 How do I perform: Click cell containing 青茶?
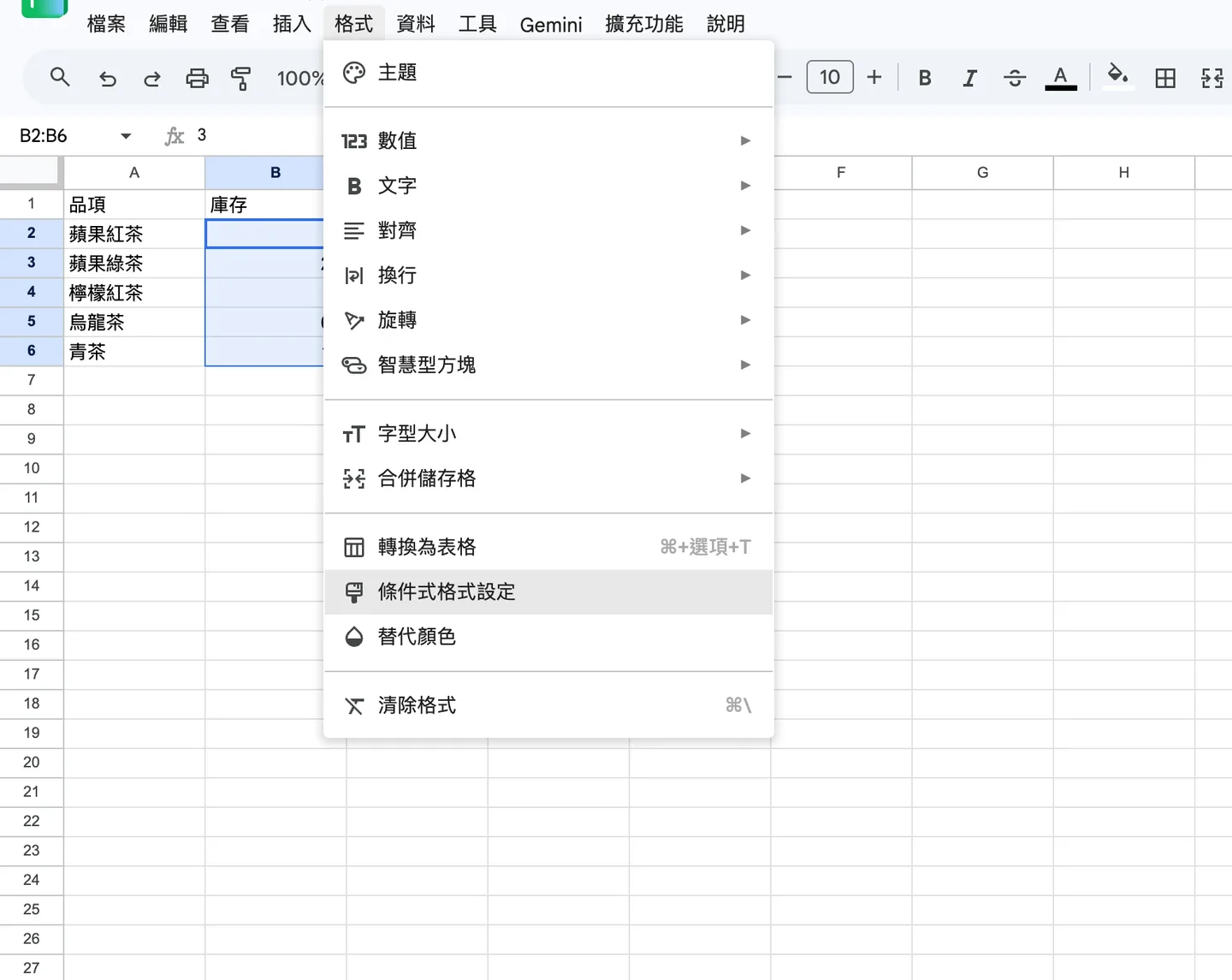tap(134, 351)
